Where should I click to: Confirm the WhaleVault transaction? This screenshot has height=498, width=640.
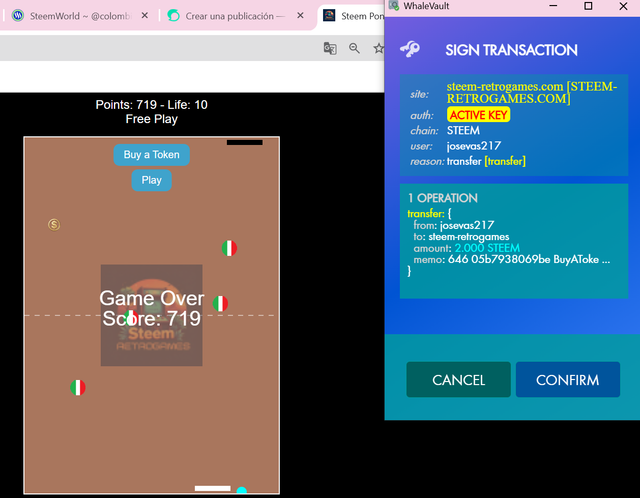coord(568,379)
